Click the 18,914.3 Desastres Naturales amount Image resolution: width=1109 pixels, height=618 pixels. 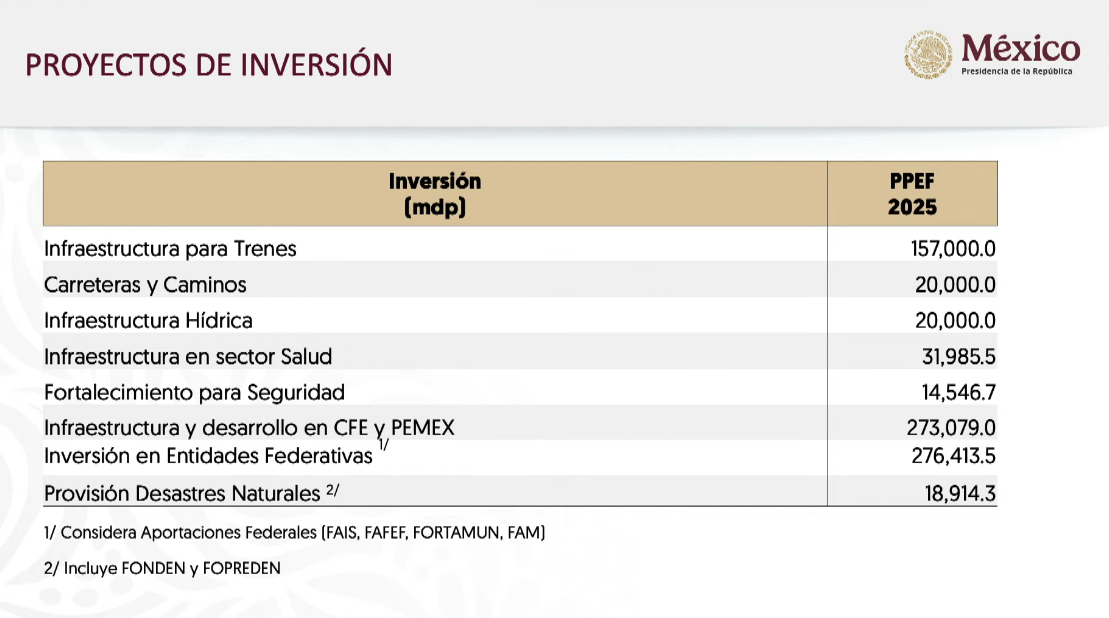pyautogui.click(x=960, y=494)
